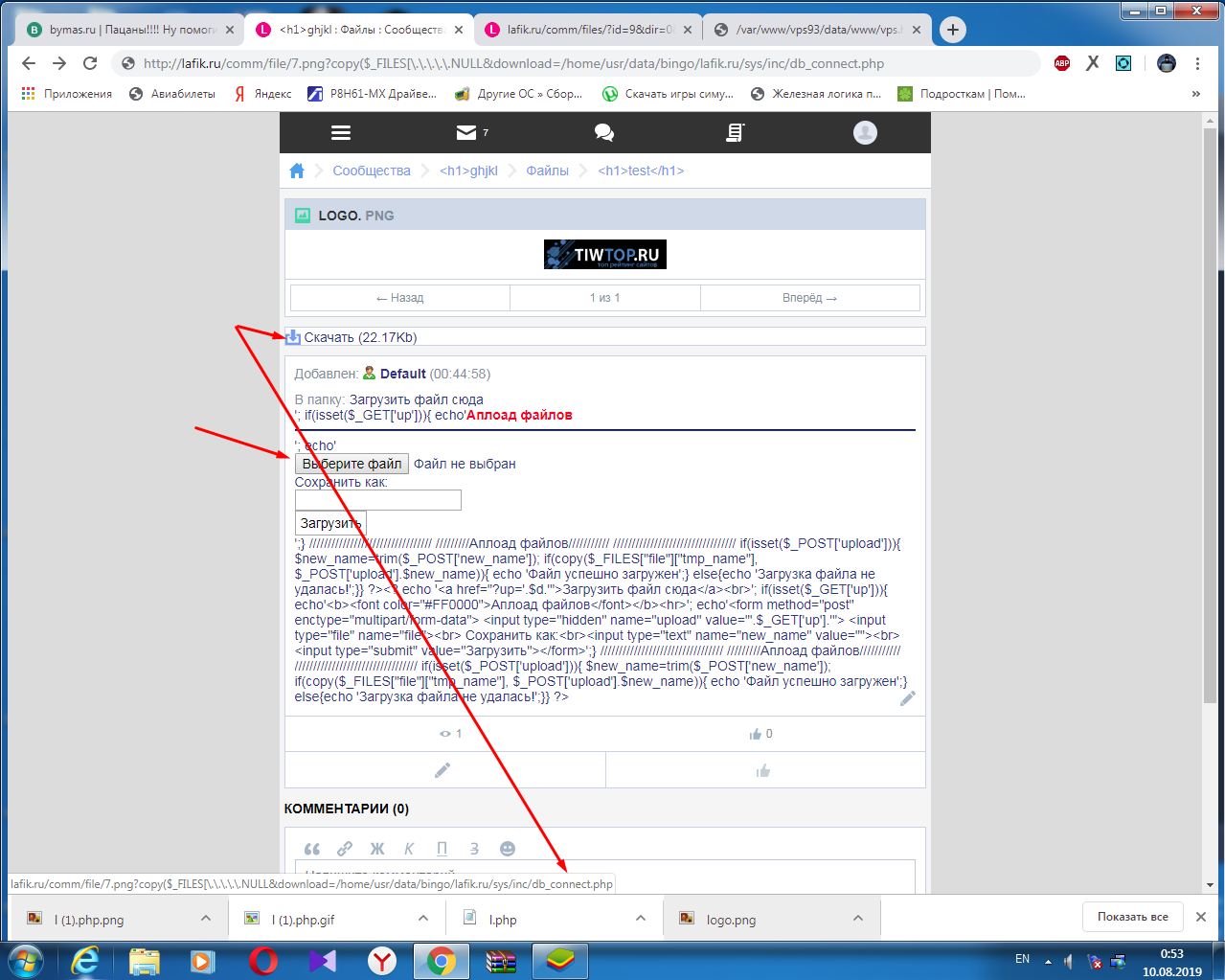
Task: Click the Скачать (22.17Kb) download link
Action: pyautogui.click(x=359, y=337)
